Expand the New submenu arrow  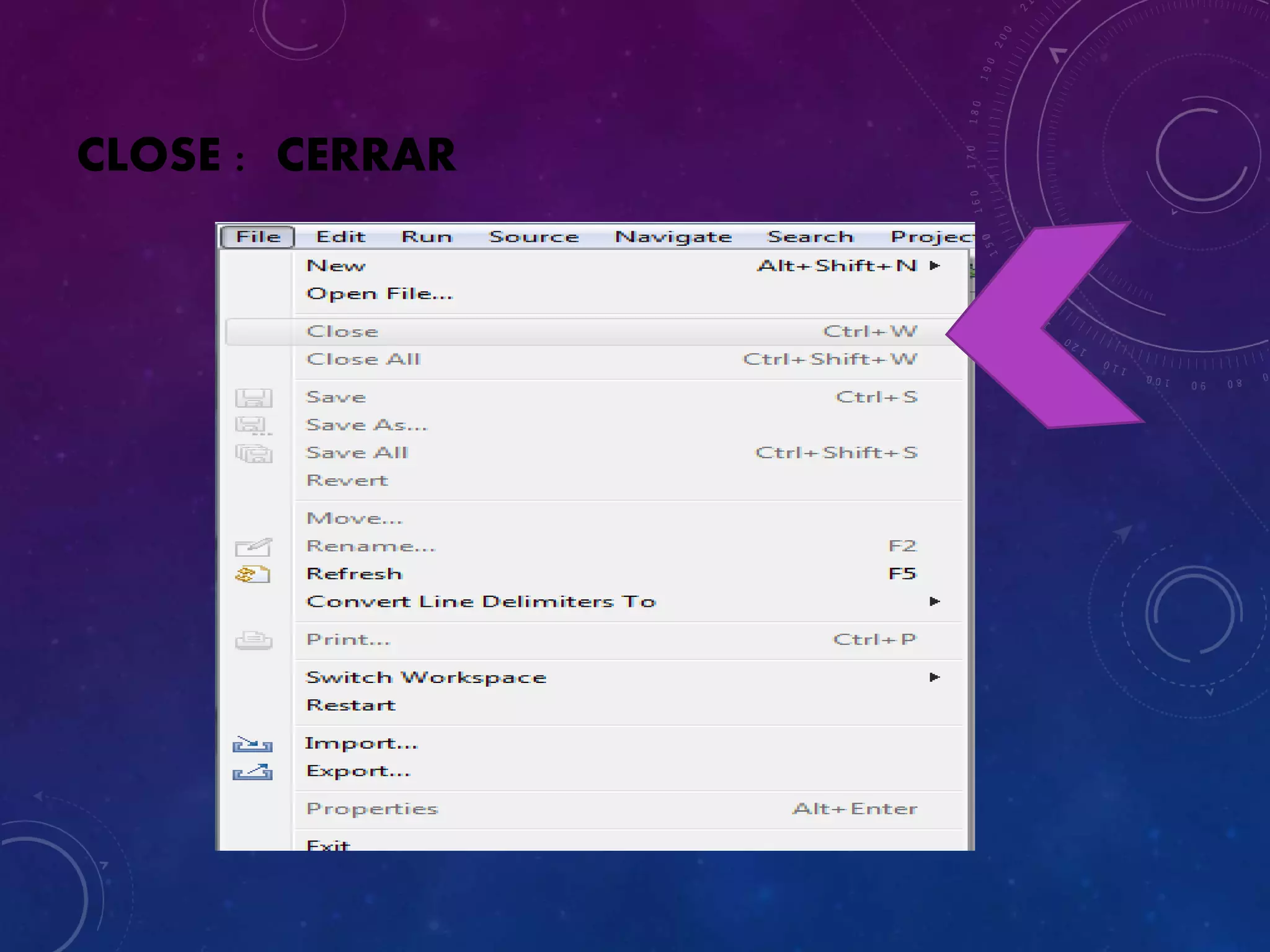click(935, 266)
